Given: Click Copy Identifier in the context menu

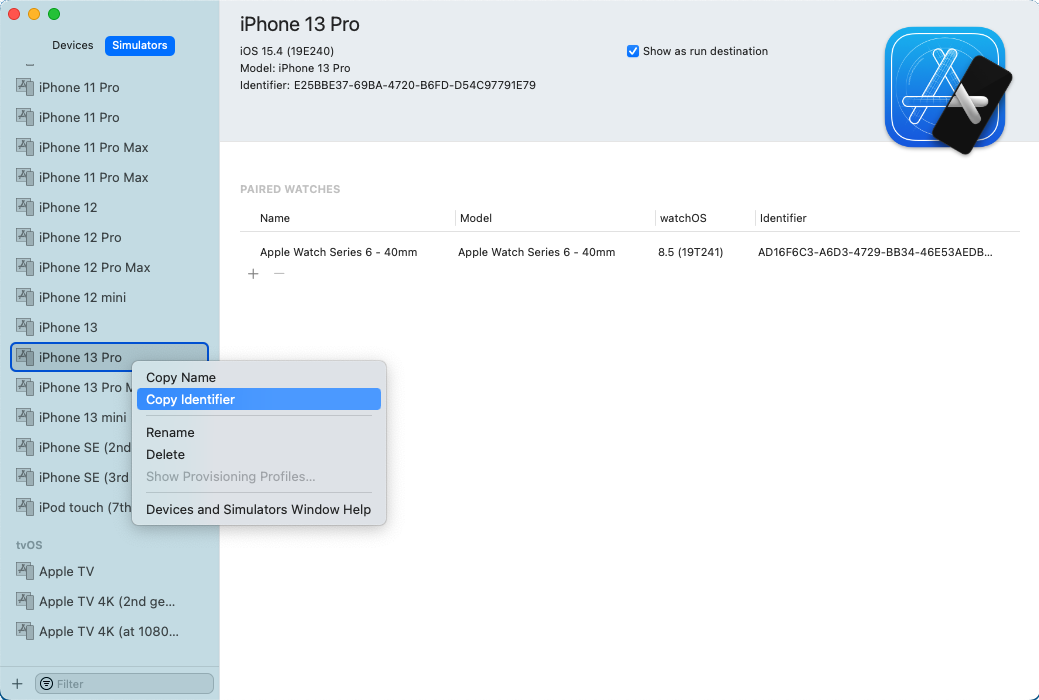Looking at the screenshot, I should [x=189, y=399].
